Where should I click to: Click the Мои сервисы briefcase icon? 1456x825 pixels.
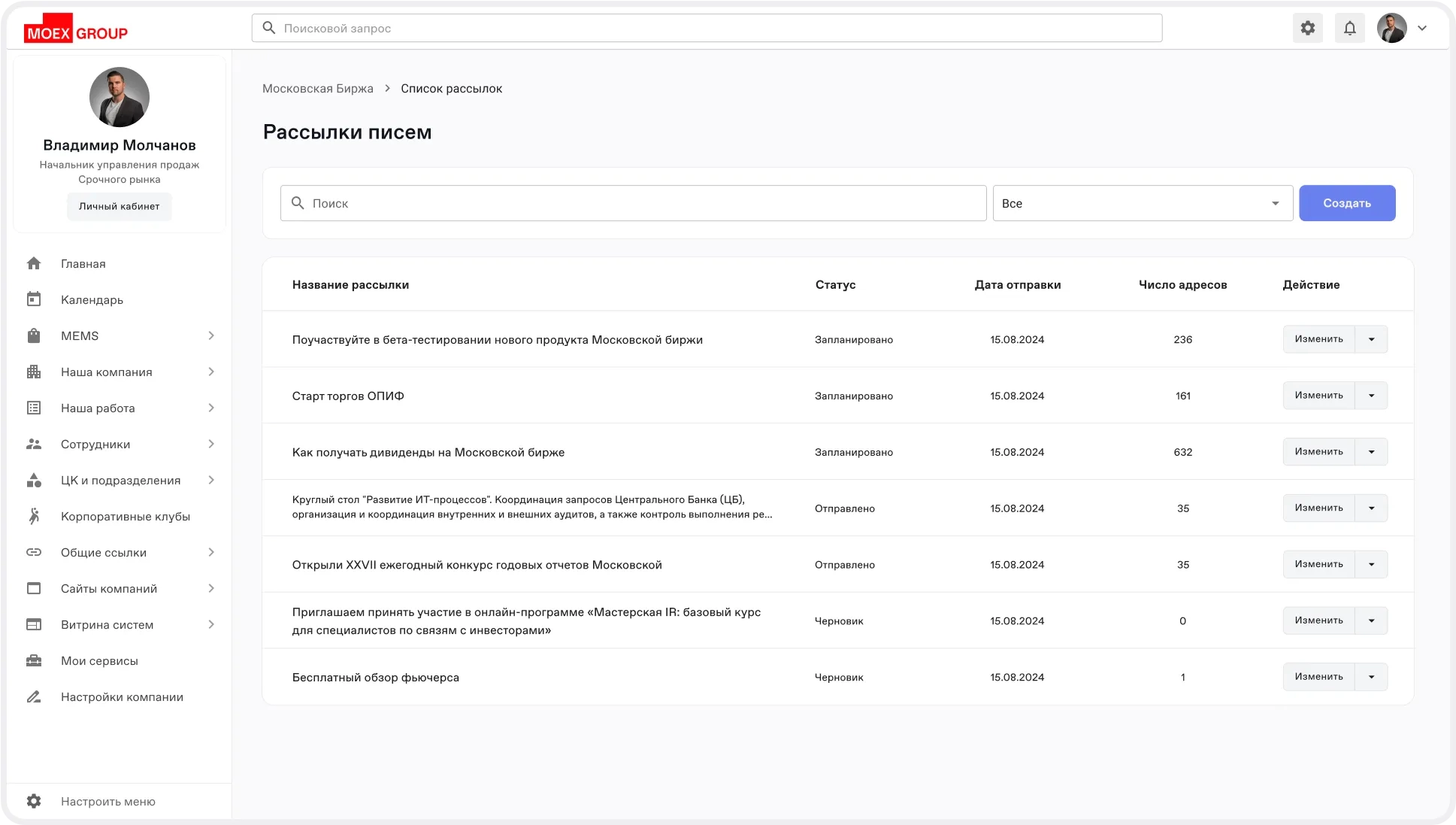[34, 660]
